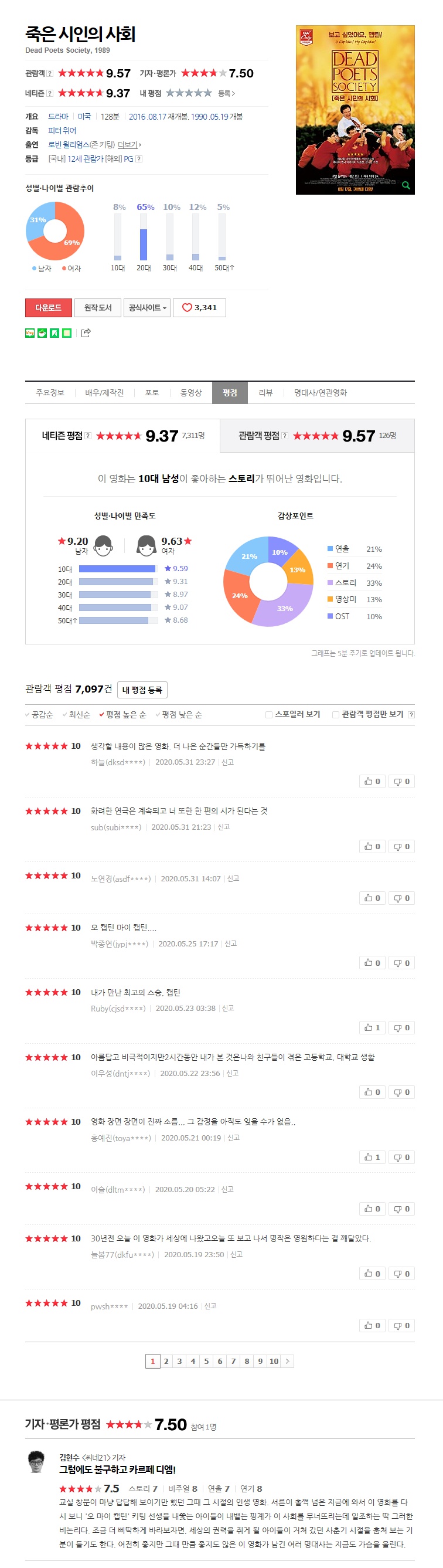Zoom poster with magnifier icon
The height and width of the screenshot is (1568, 443).
406,185
